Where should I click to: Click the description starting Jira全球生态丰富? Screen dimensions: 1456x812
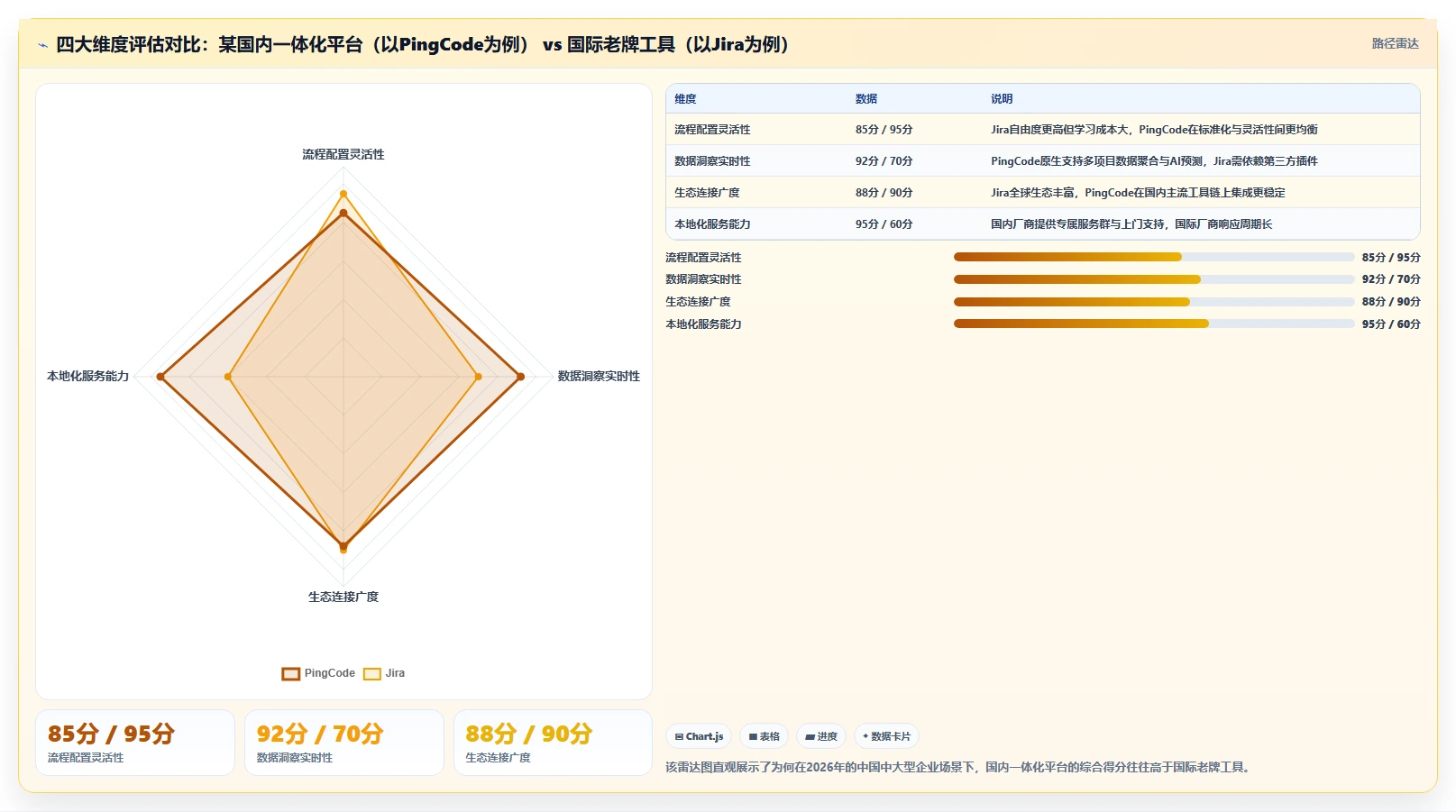coord(1138,193)
